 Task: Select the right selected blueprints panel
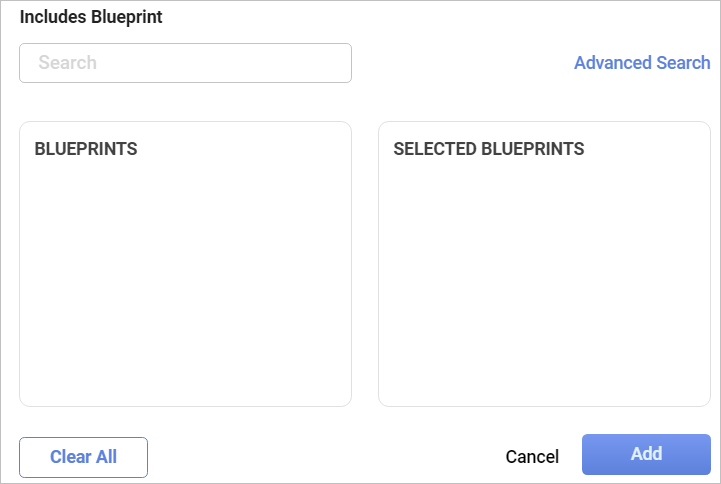[x=544, y=264]
